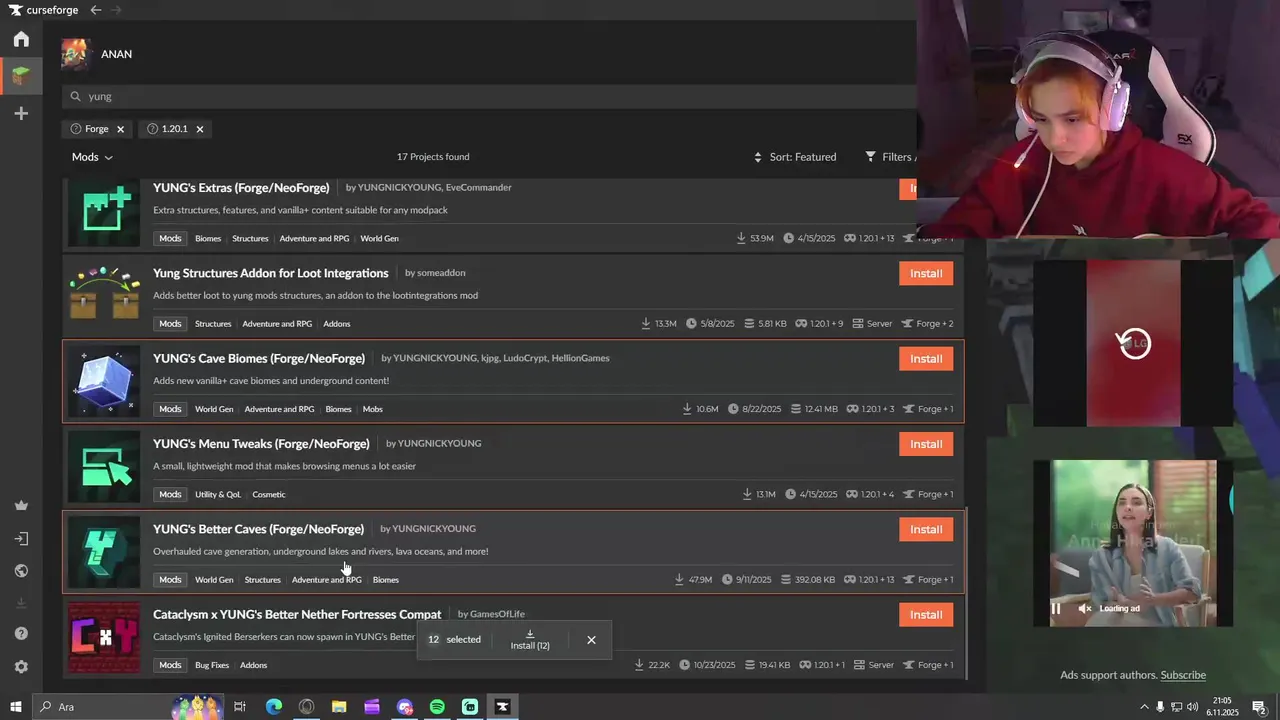Click Mods tag on Better Caves row
The height and width of the screenshot is (720, 1280).
pyautogui.click(x=170, y=580)
